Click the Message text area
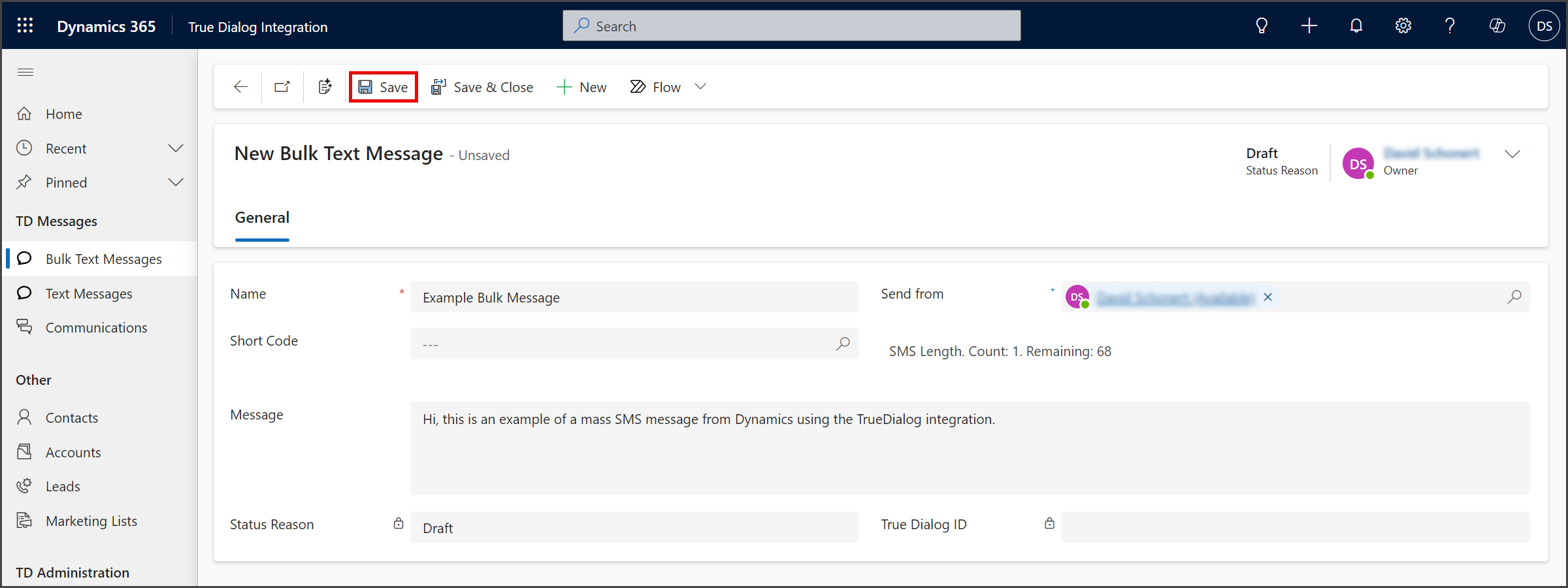Viewport: 1568px width, 588px height. pyautogui.click(x=970, y=448)
